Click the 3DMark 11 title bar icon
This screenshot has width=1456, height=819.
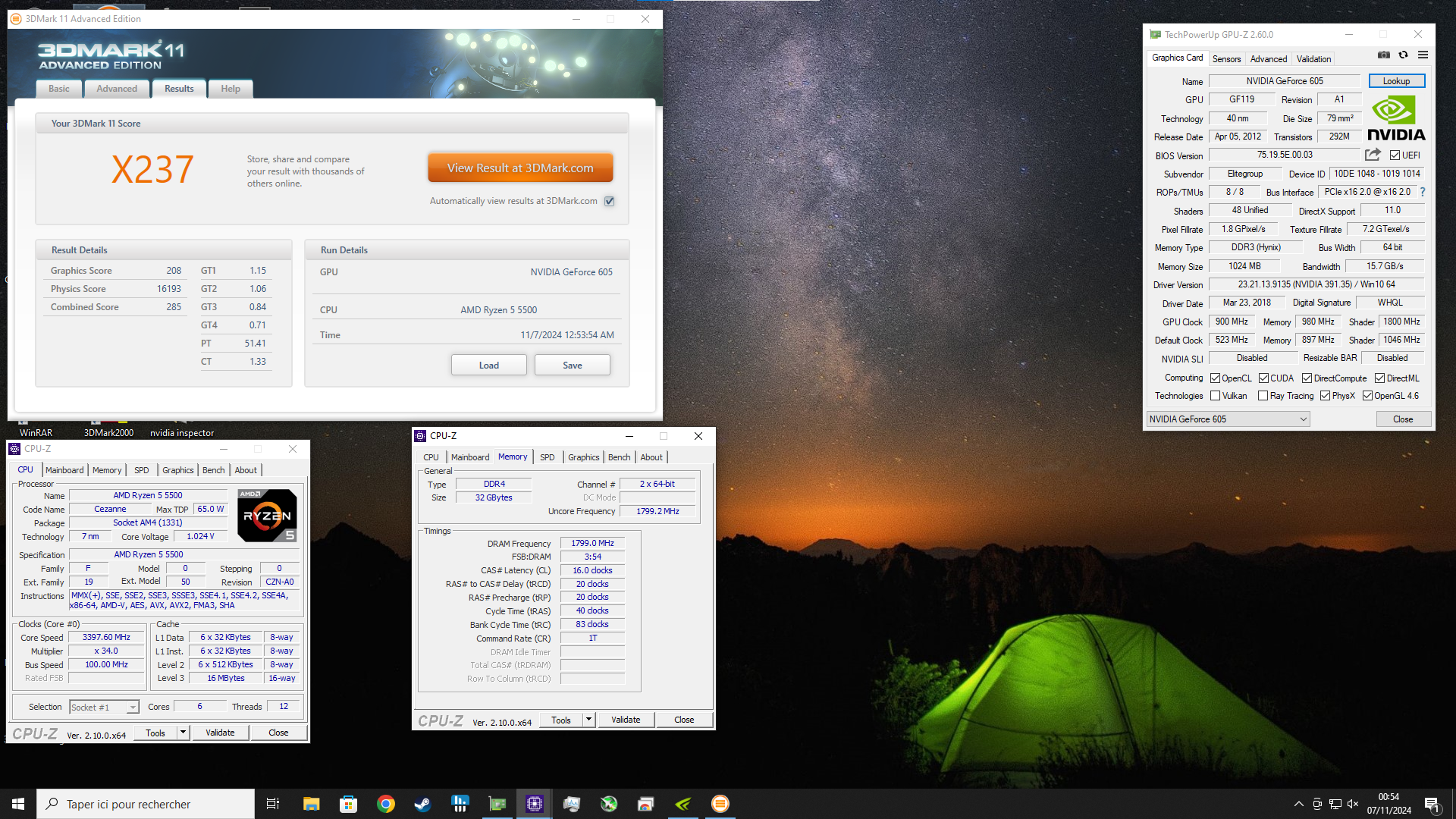[x=16, y=19]
